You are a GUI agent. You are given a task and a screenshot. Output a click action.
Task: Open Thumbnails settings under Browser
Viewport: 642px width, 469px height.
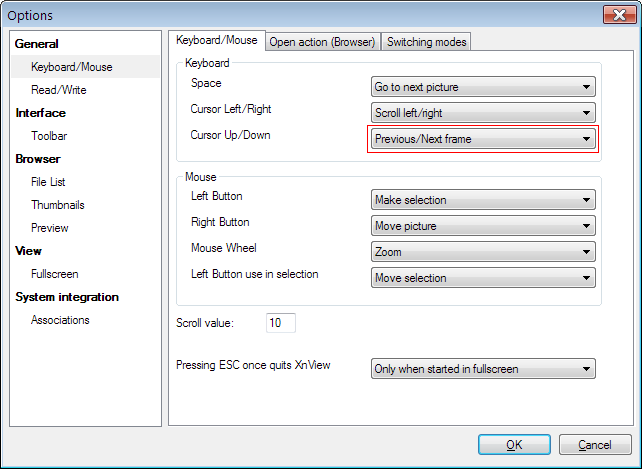[x=58, y=205]
